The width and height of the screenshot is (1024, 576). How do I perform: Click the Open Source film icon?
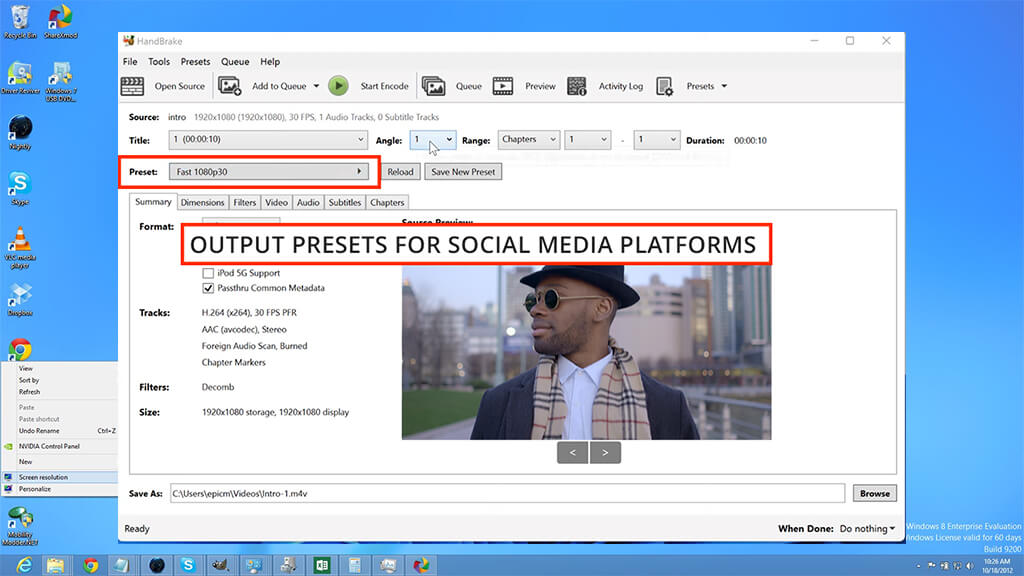coord(135,87)
